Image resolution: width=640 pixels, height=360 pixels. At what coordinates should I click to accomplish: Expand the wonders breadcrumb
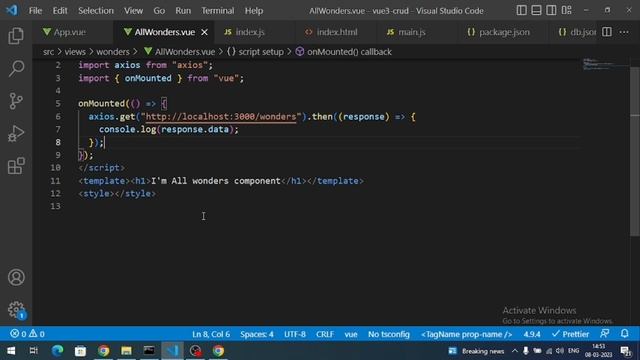coord(113,52)
